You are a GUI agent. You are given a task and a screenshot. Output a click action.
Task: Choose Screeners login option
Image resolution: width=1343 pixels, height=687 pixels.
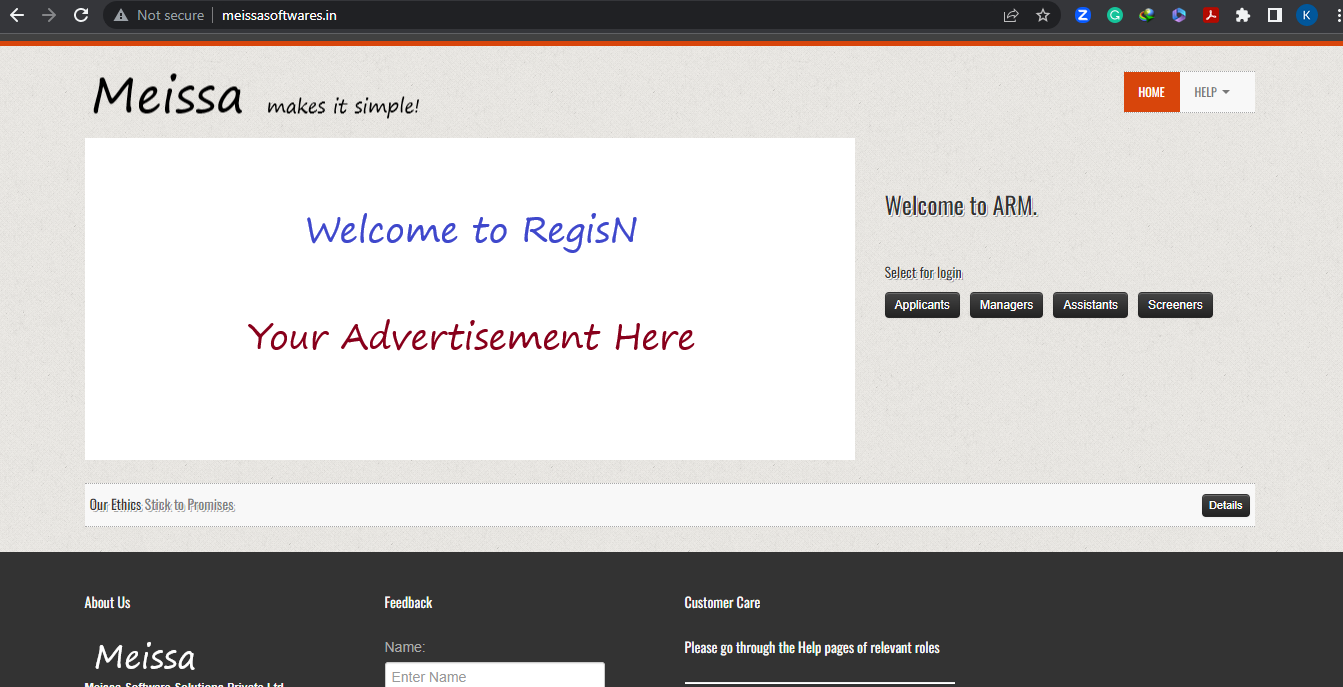(1175, 305)
